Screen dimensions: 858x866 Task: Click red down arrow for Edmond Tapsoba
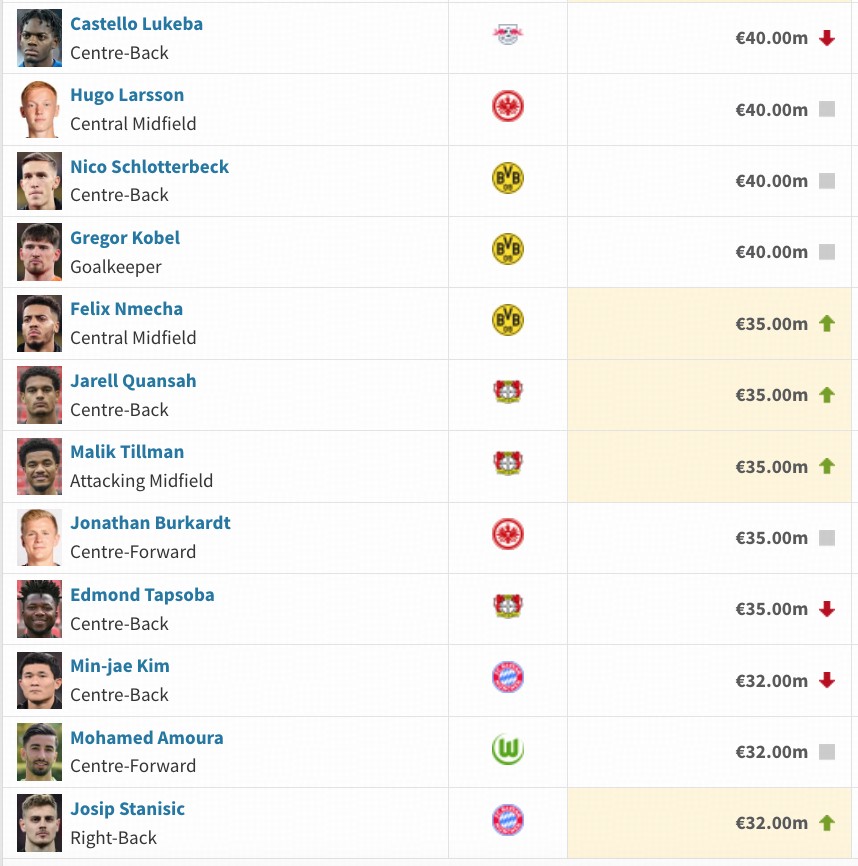(x=826, y=609)
